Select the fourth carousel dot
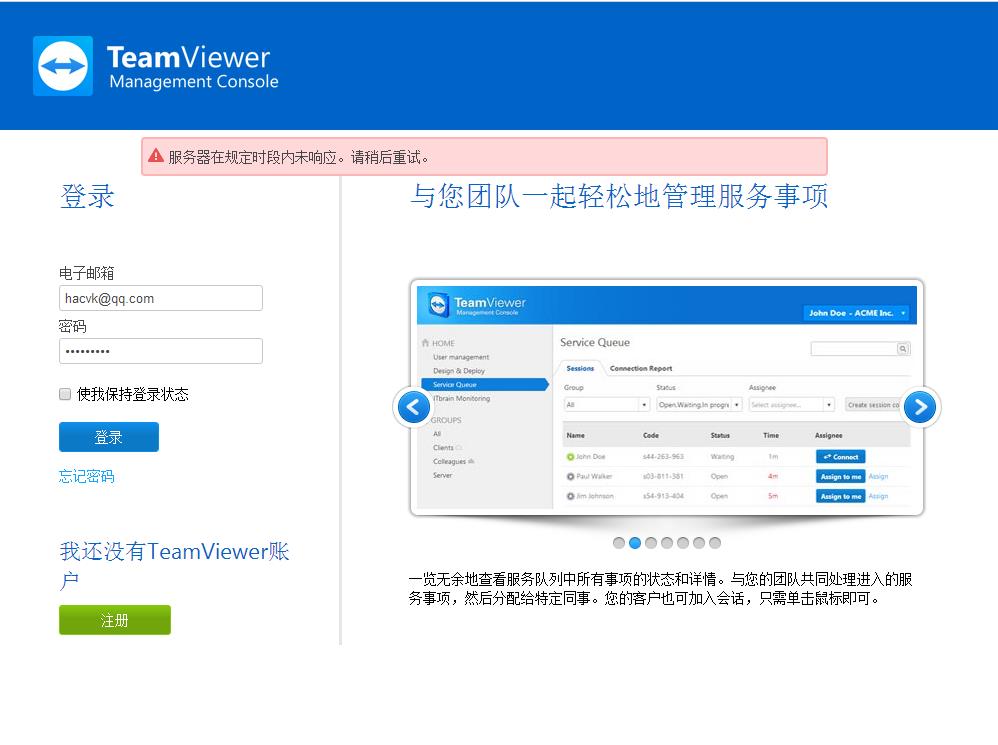Viewport: 998px width, 745px height. [666, 543]
